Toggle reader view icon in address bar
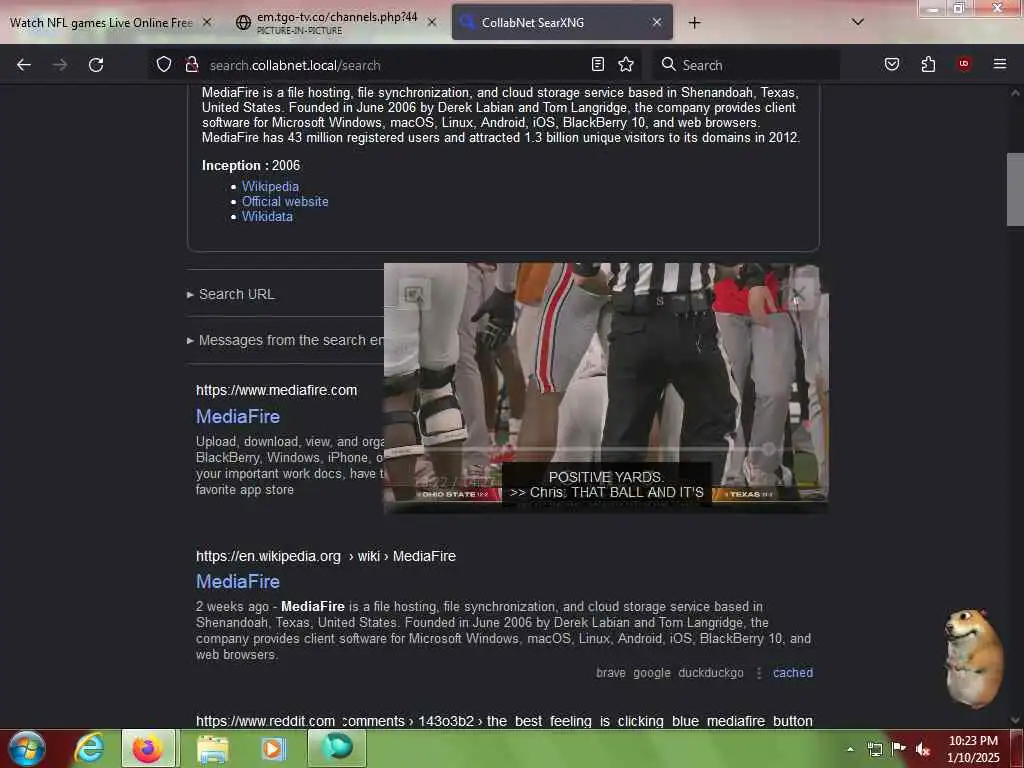 coord(598,64)
